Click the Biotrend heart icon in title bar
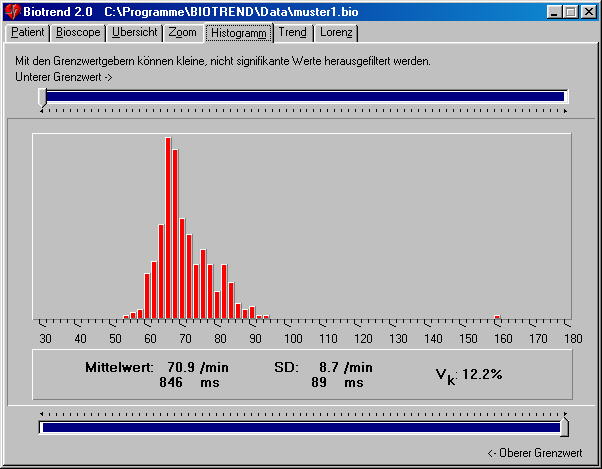Screen dimensions: 602x469 [x=11, y=11]
